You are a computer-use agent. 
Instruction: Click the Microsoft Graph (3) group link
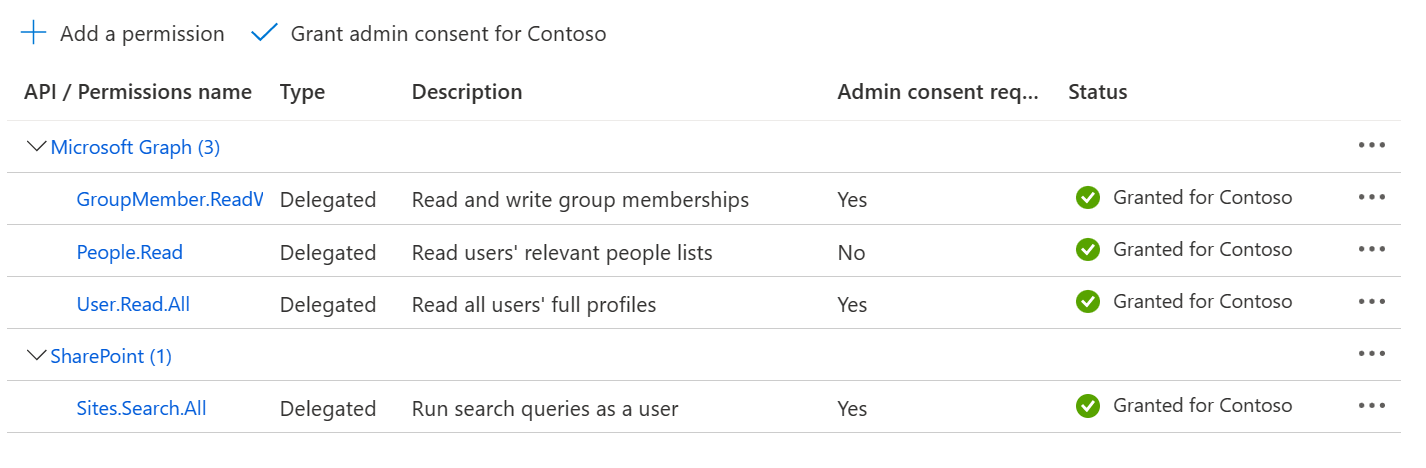point(135,147)
